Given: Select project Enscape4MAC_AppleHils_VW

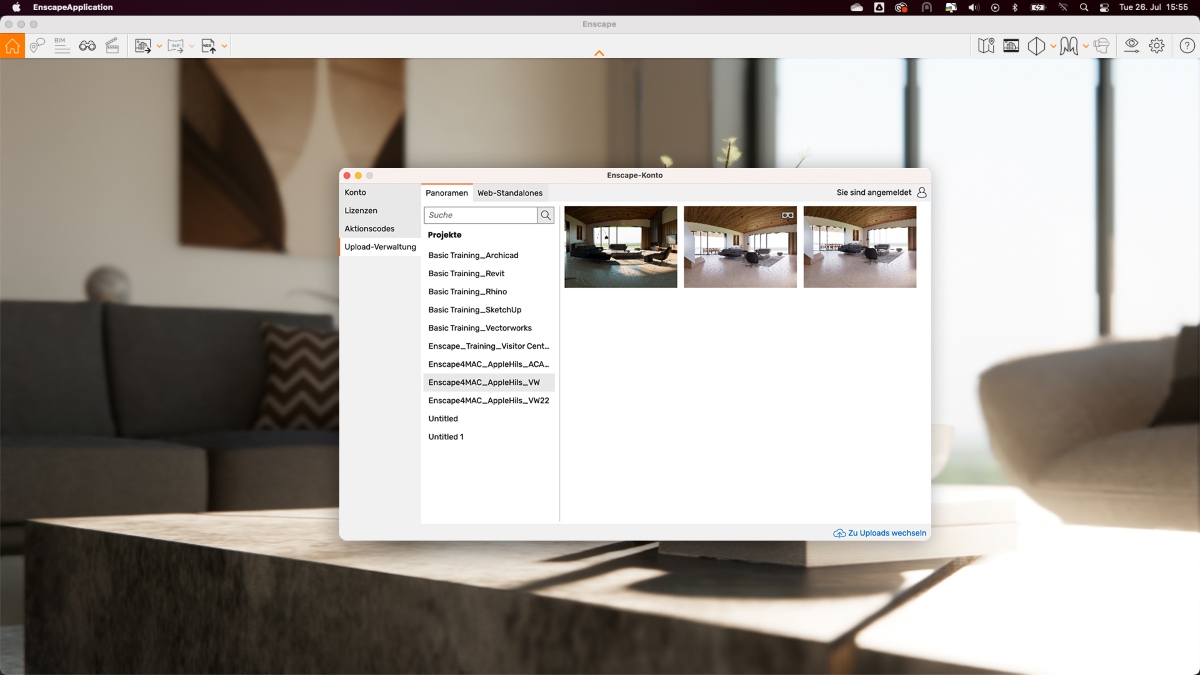Looking at the screenshot, I should 489,382.
